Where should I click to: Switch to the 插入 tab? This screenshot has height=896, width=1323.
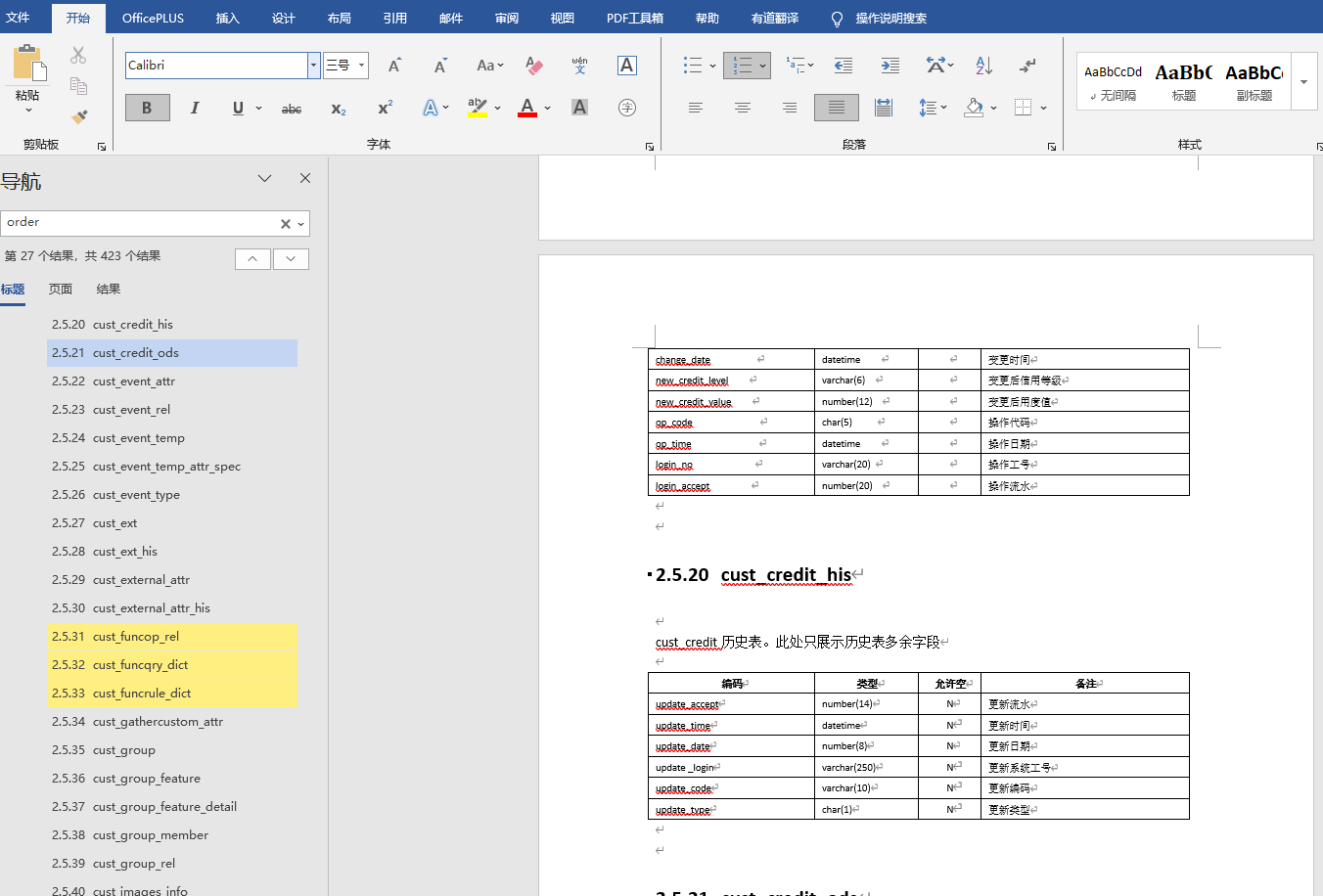(227, 18)
